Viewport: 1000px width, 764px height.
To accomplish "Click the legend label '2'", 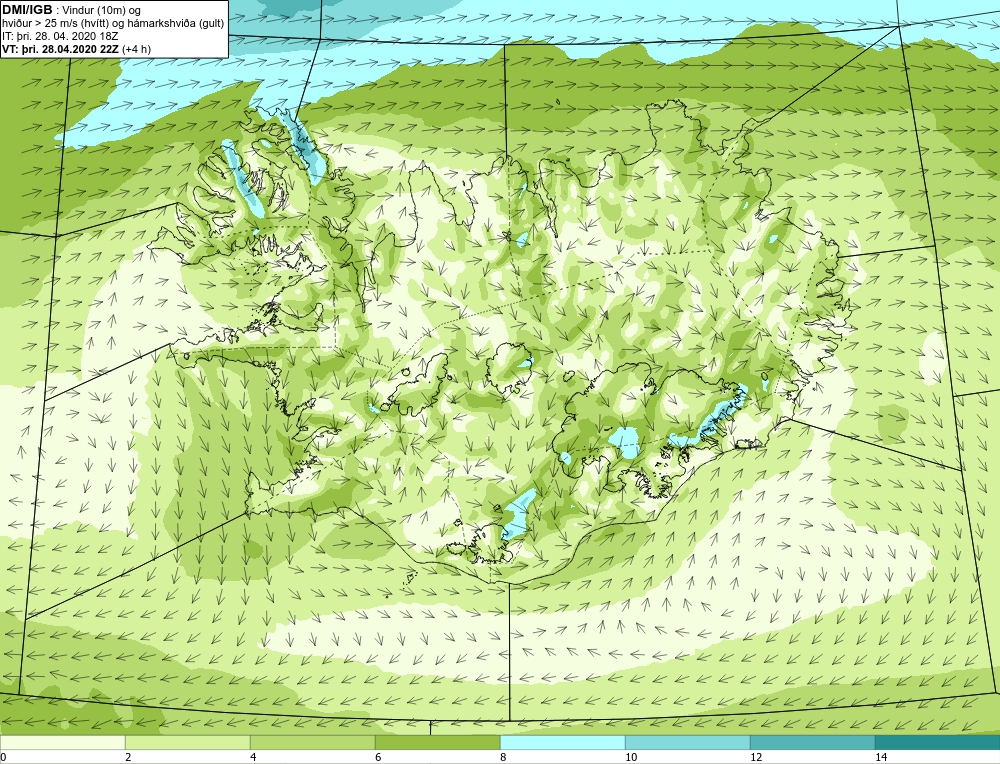I will pos(128,757).
